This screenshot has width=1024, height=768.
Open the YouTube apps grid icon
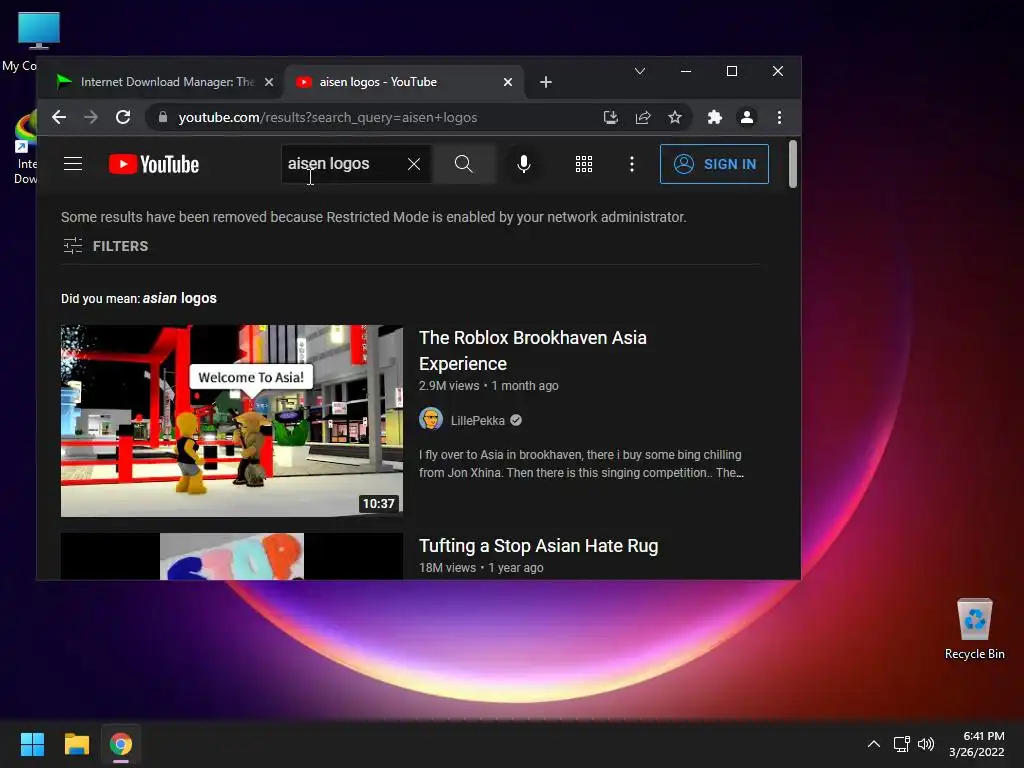584,164
